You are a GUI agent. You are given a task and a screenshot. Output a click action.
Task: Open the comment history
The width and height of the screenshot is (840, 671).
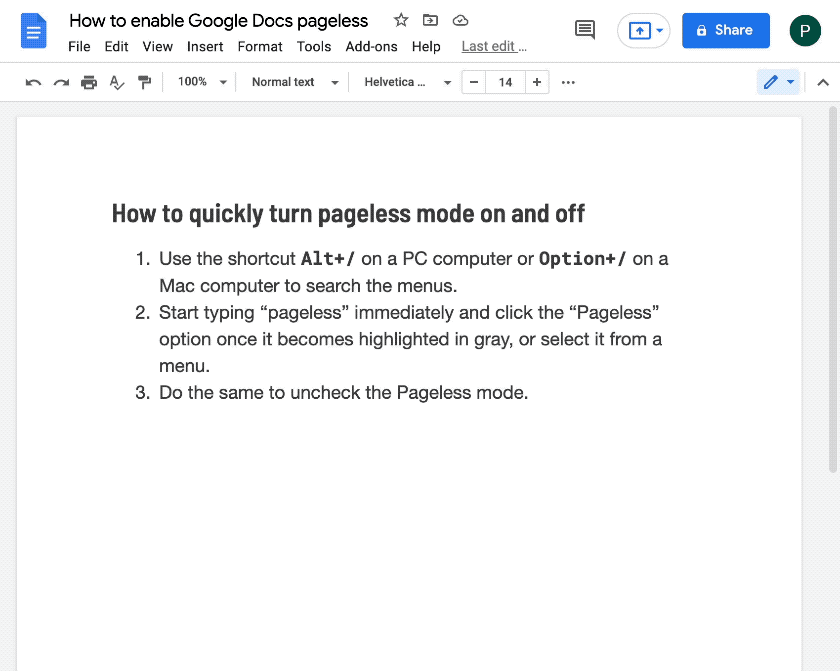click(x=585, y=30)
